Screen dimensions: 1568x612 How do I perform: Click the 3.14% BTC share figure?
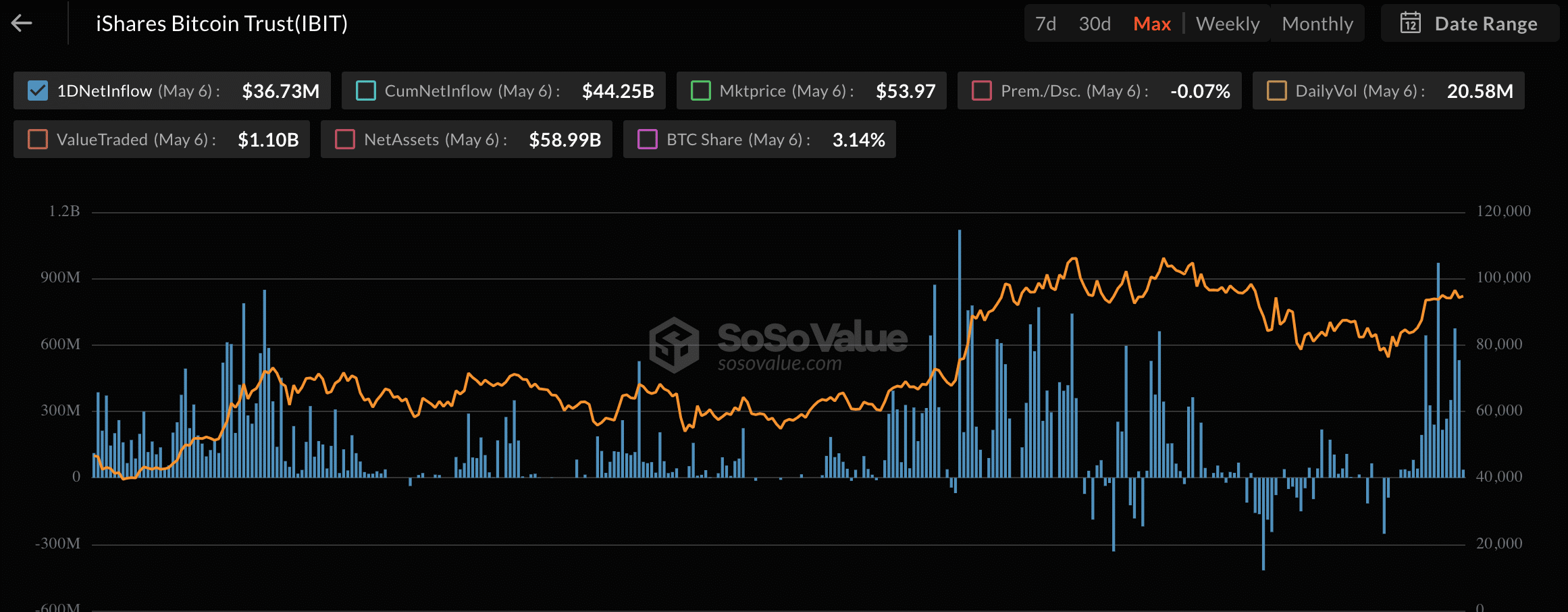point(858,139)
